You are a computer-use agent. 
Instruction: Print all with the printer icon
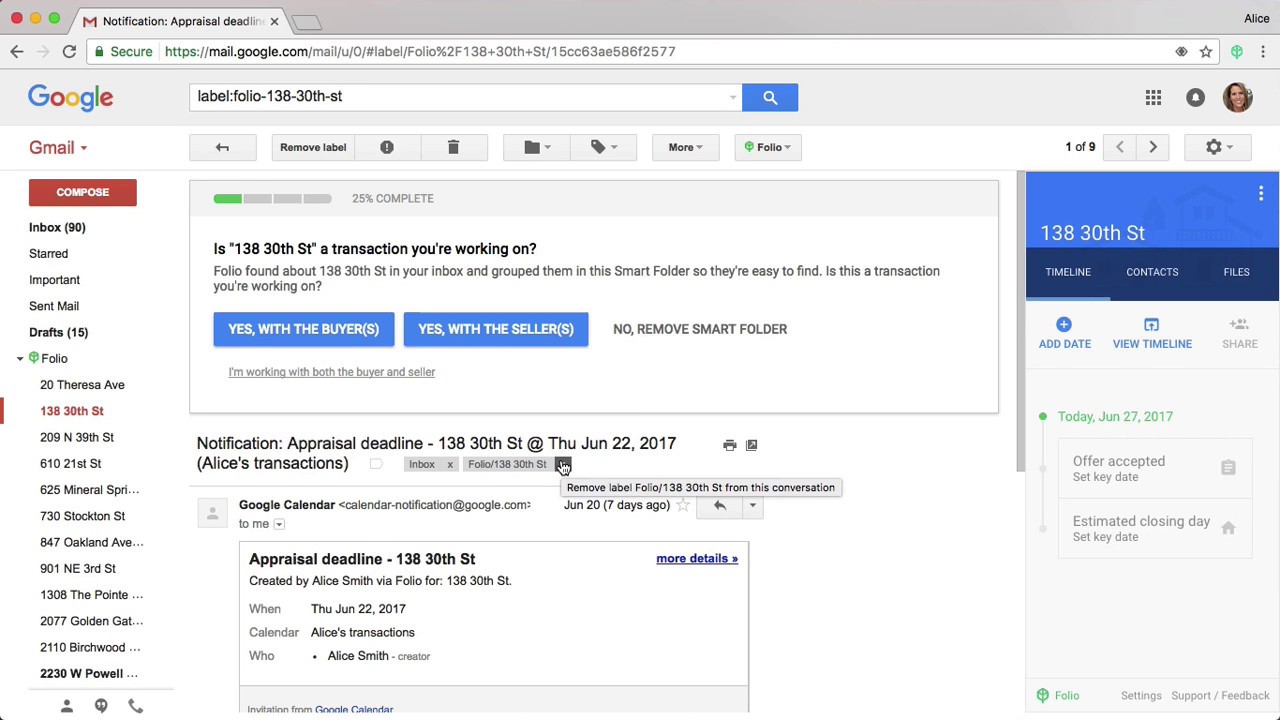click(730, 445)
